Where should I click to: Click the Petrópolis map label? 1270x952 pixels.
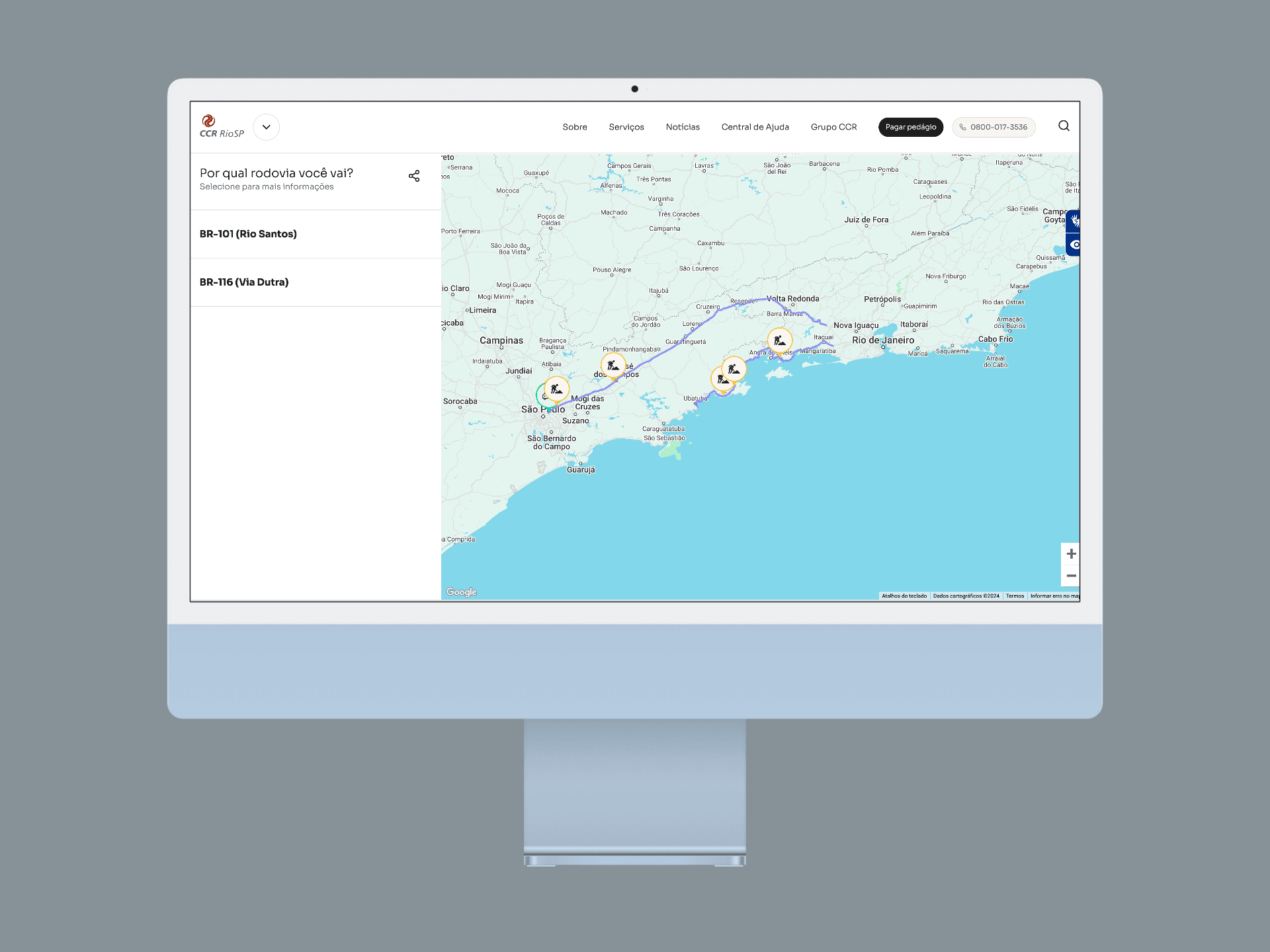coord(882,299)
